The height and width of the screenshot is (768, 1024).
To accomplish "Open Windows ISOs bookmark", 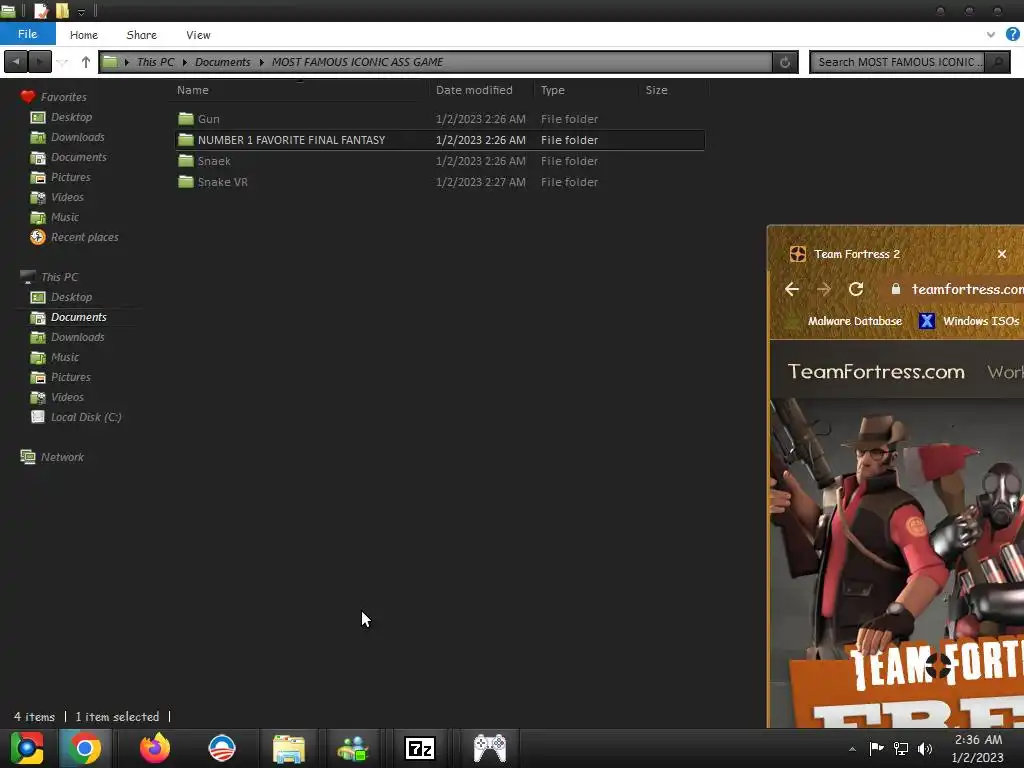I will pos(969,321).
